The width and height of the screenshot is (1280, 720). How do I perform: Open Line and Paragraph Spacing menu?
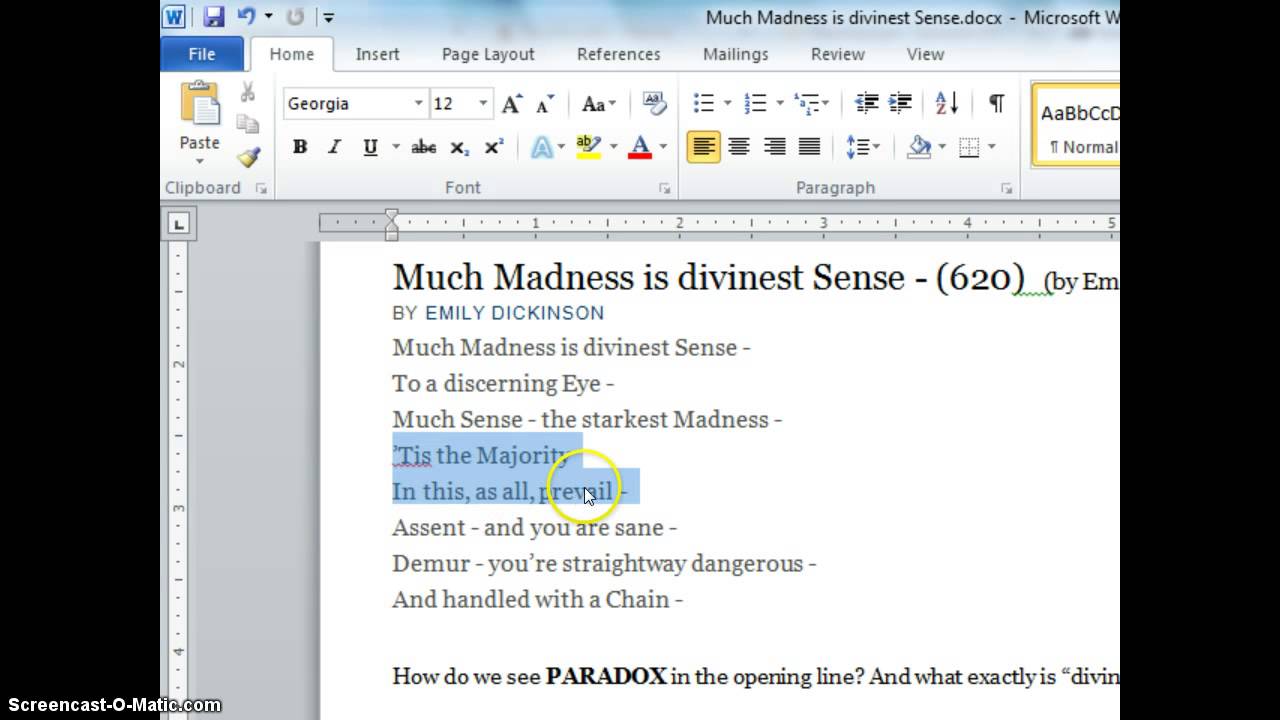click(862, 147)
